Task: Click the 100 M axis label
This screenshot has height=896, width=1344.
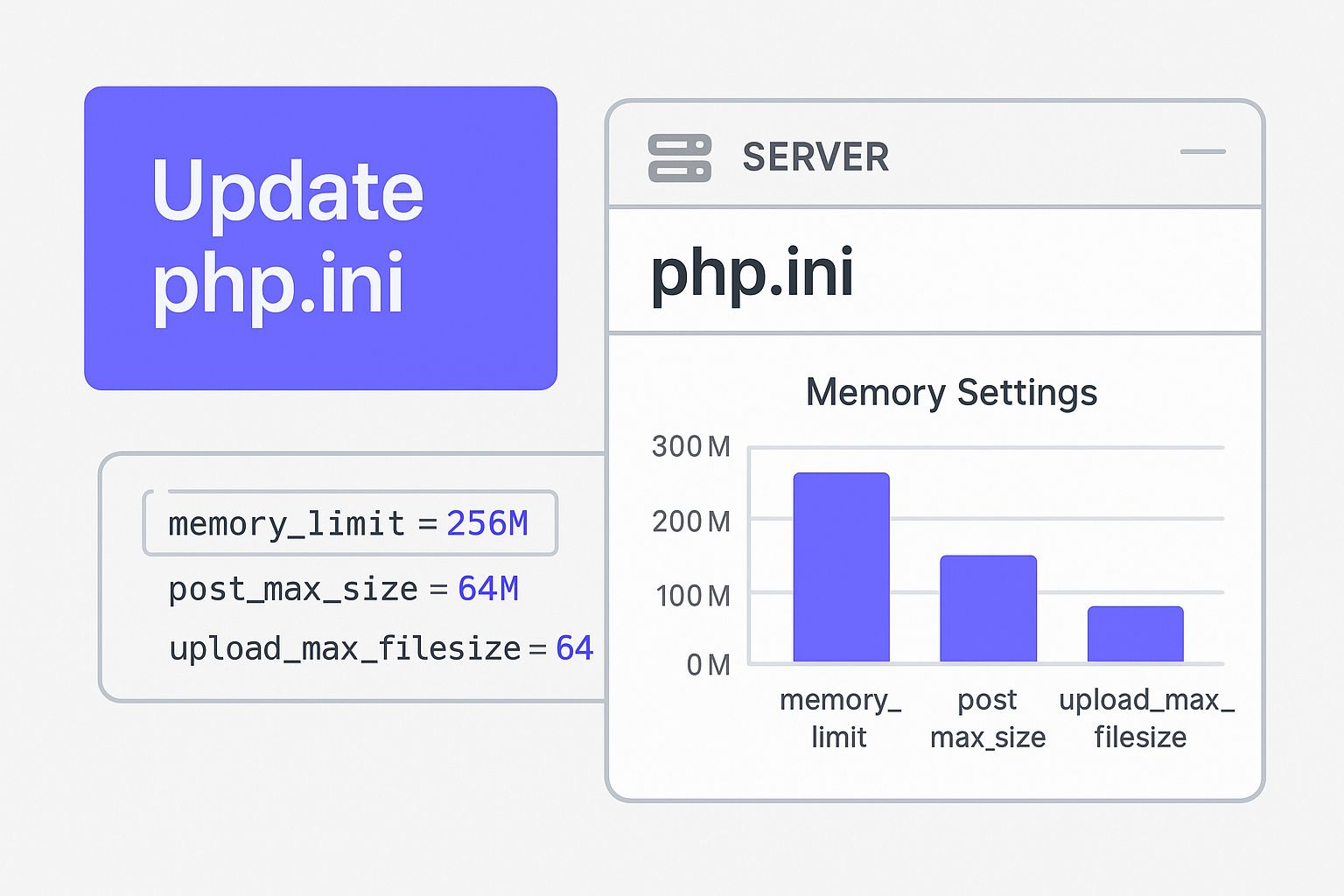Action: click(x=692, y=596)
